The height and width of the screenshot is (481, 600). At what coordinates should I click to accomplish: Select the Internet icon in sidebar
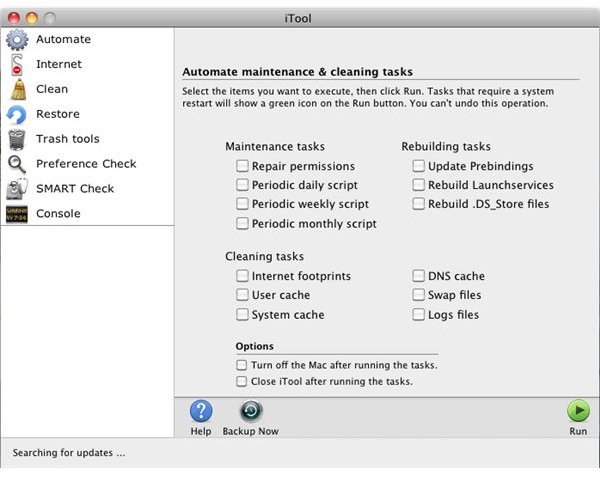coord(17,64)
